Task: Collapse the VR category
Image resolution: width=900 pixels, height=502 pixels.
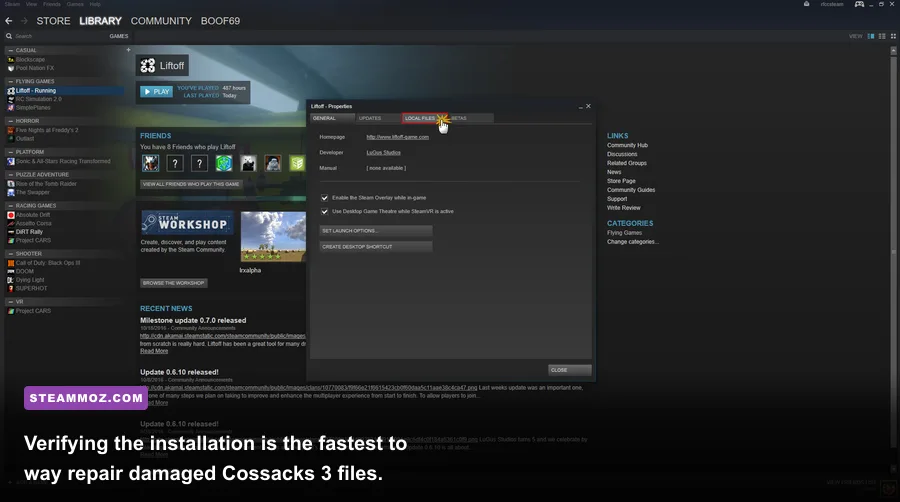Action: (10, 302)
